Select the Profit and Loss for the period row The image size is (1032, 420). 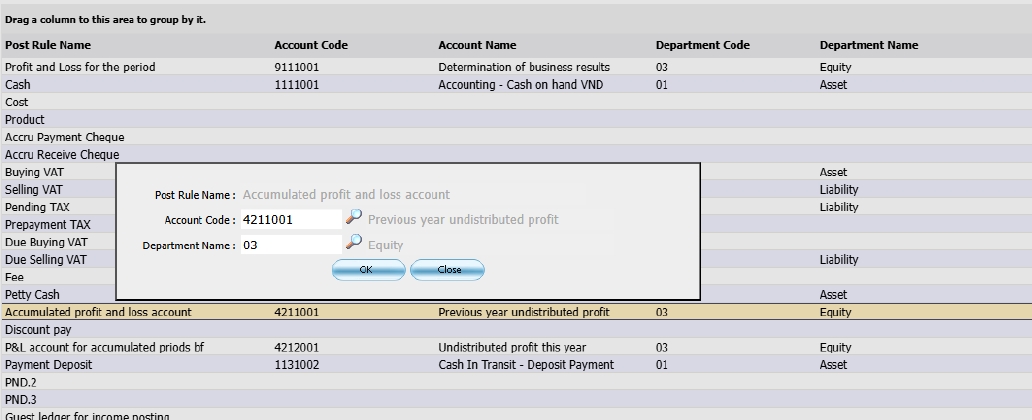click(x=80, y=67)
